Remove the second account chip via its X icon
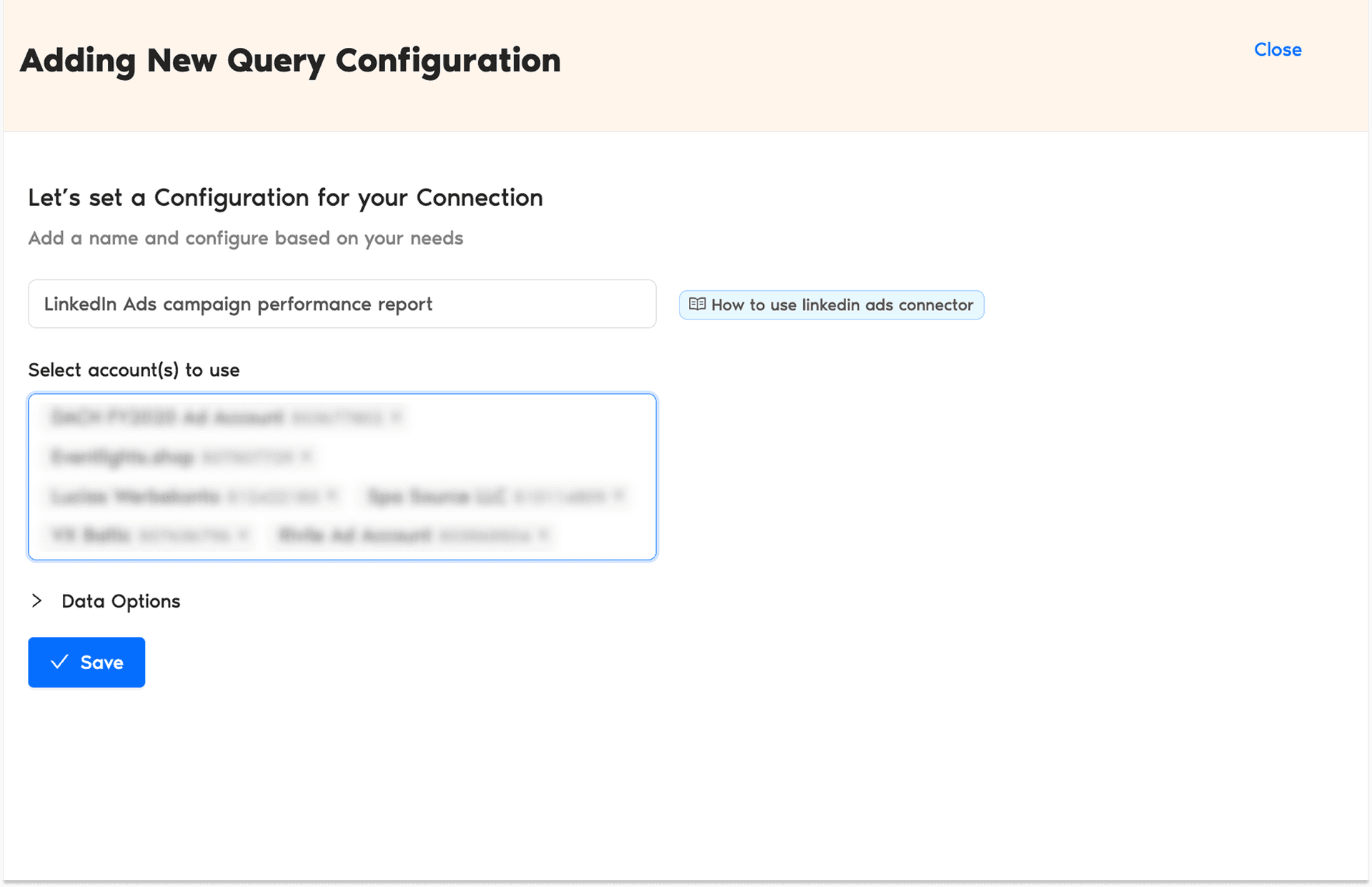The width and height of the screenshot is (1372, 887). tap(305, 457)
